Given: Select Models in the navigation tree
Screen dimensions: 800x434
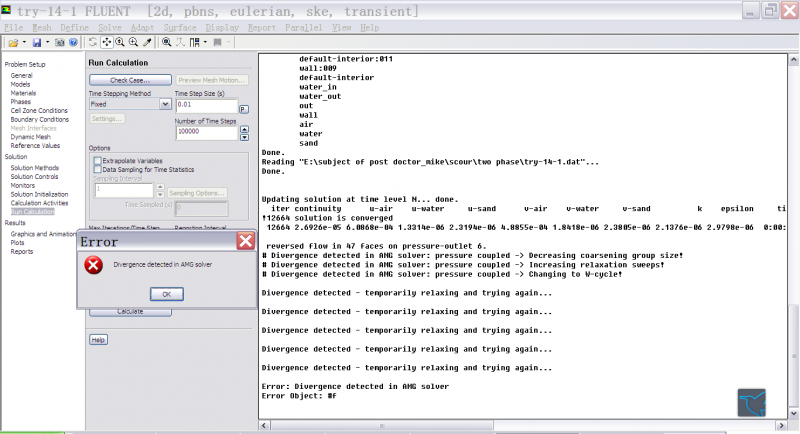Looking at the screenshot, I should coord(20,84).
